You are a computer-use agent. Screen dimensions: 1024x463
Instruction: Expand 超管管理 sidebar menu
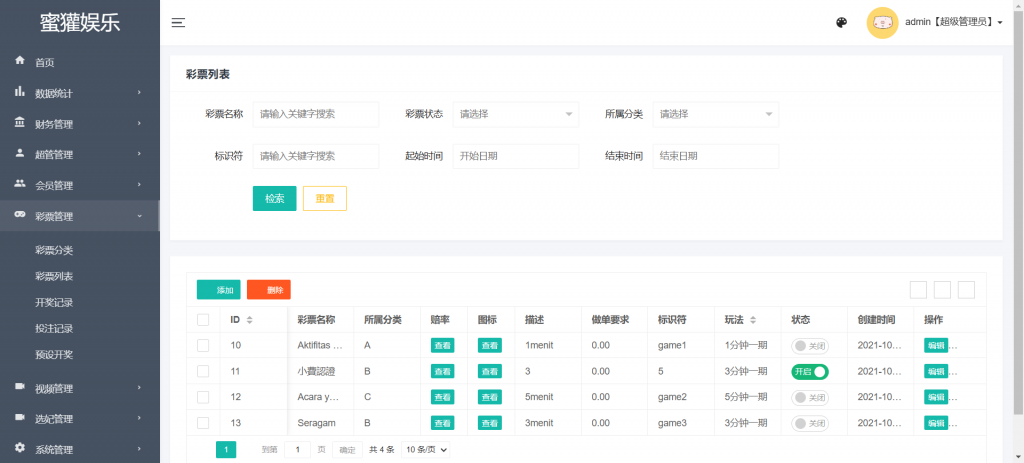click(80, 155)
